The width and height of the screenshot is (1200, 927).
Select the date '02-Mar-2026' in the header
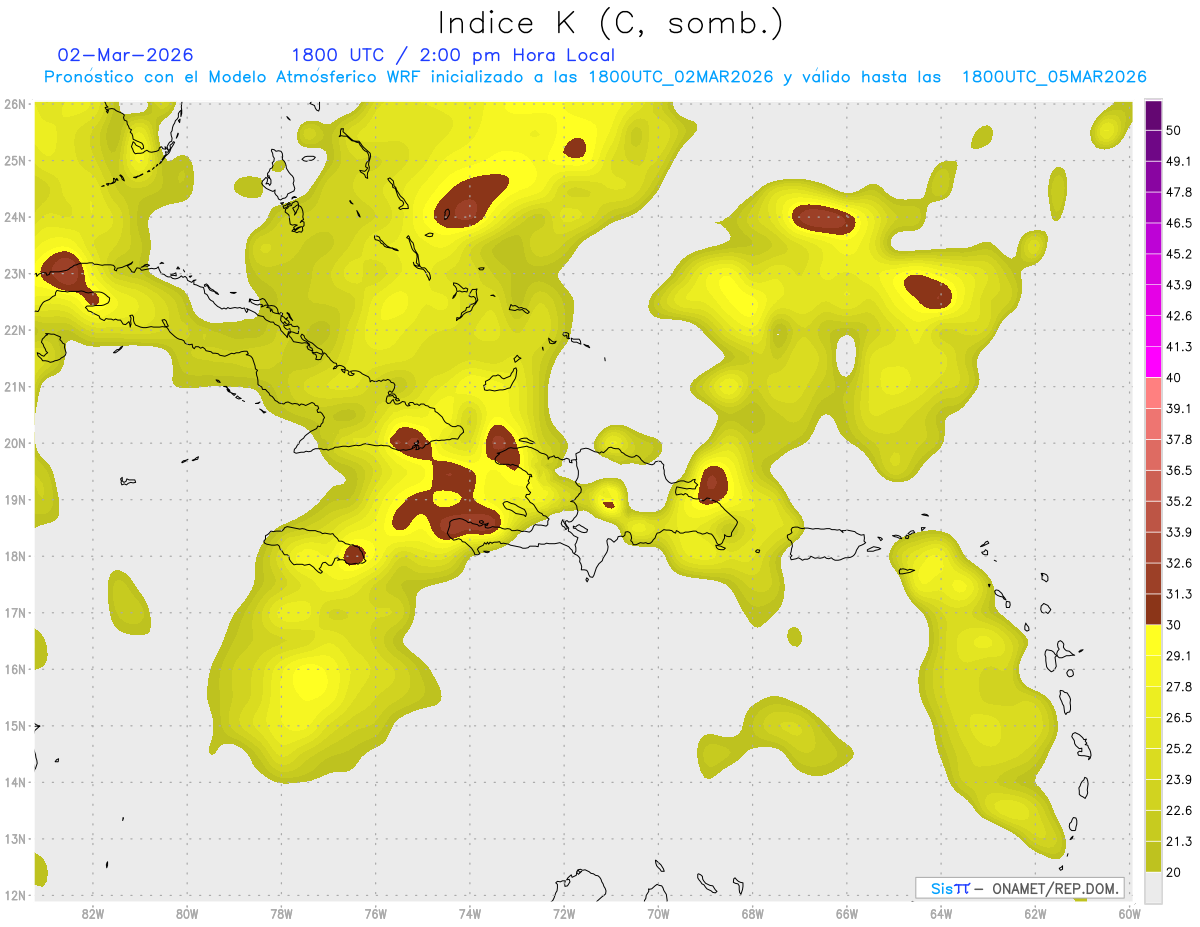pos(126,55)
